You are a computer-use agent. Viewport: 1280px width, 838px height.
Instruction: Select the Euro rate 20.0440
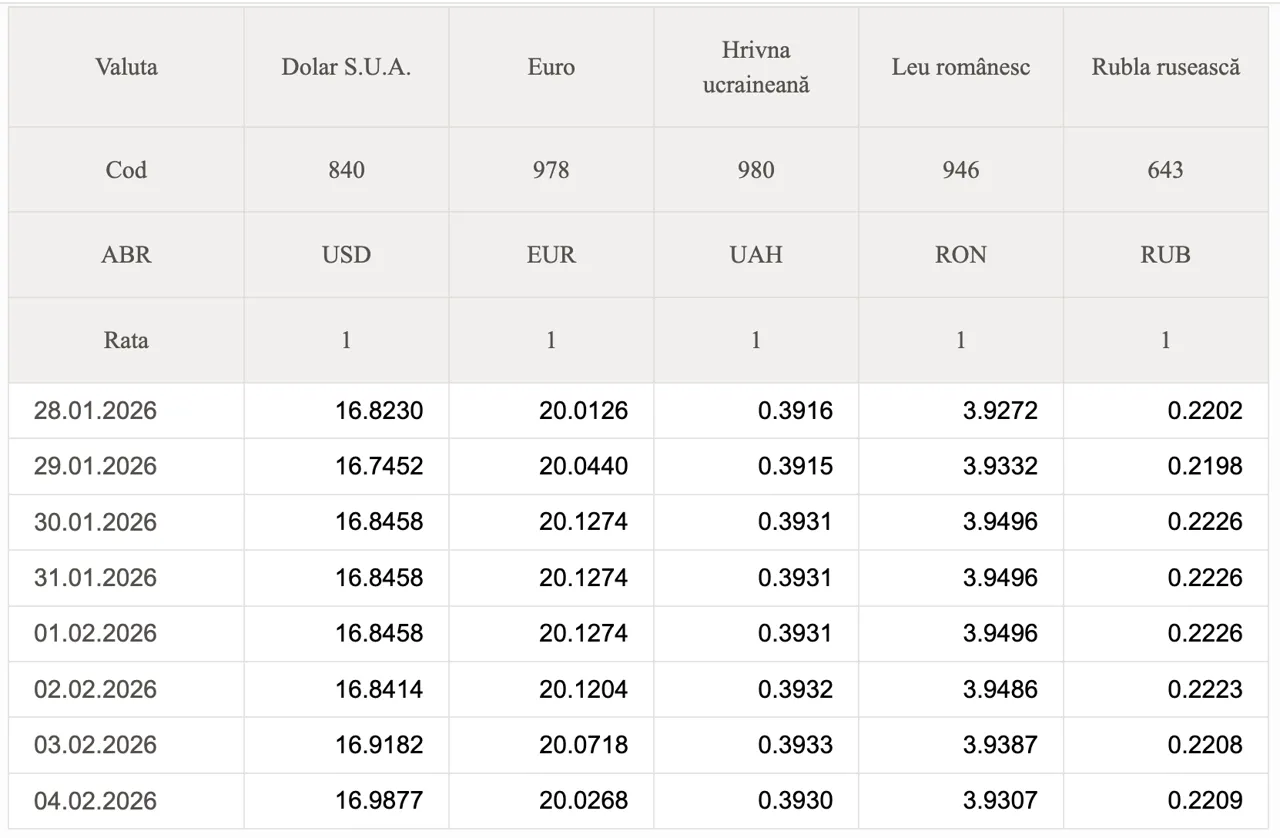click(583, 467)
